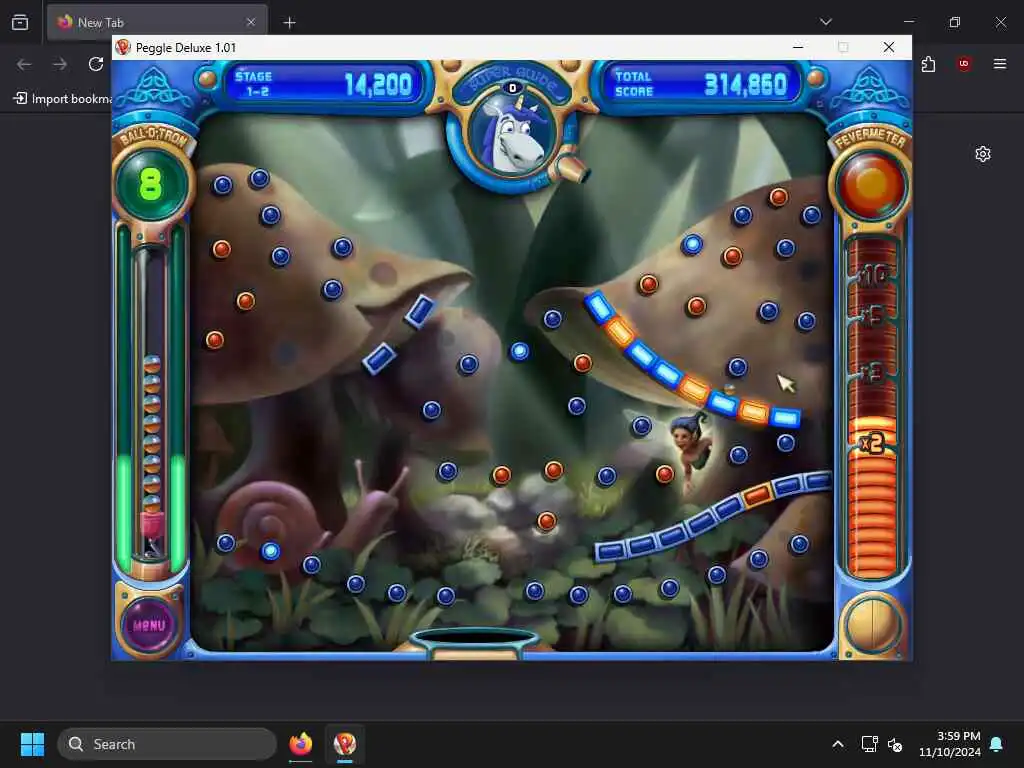Screen dimensions: 1024x768
Task: Click the purple MENU button in Peggle
Action: (x=150, y=624)
